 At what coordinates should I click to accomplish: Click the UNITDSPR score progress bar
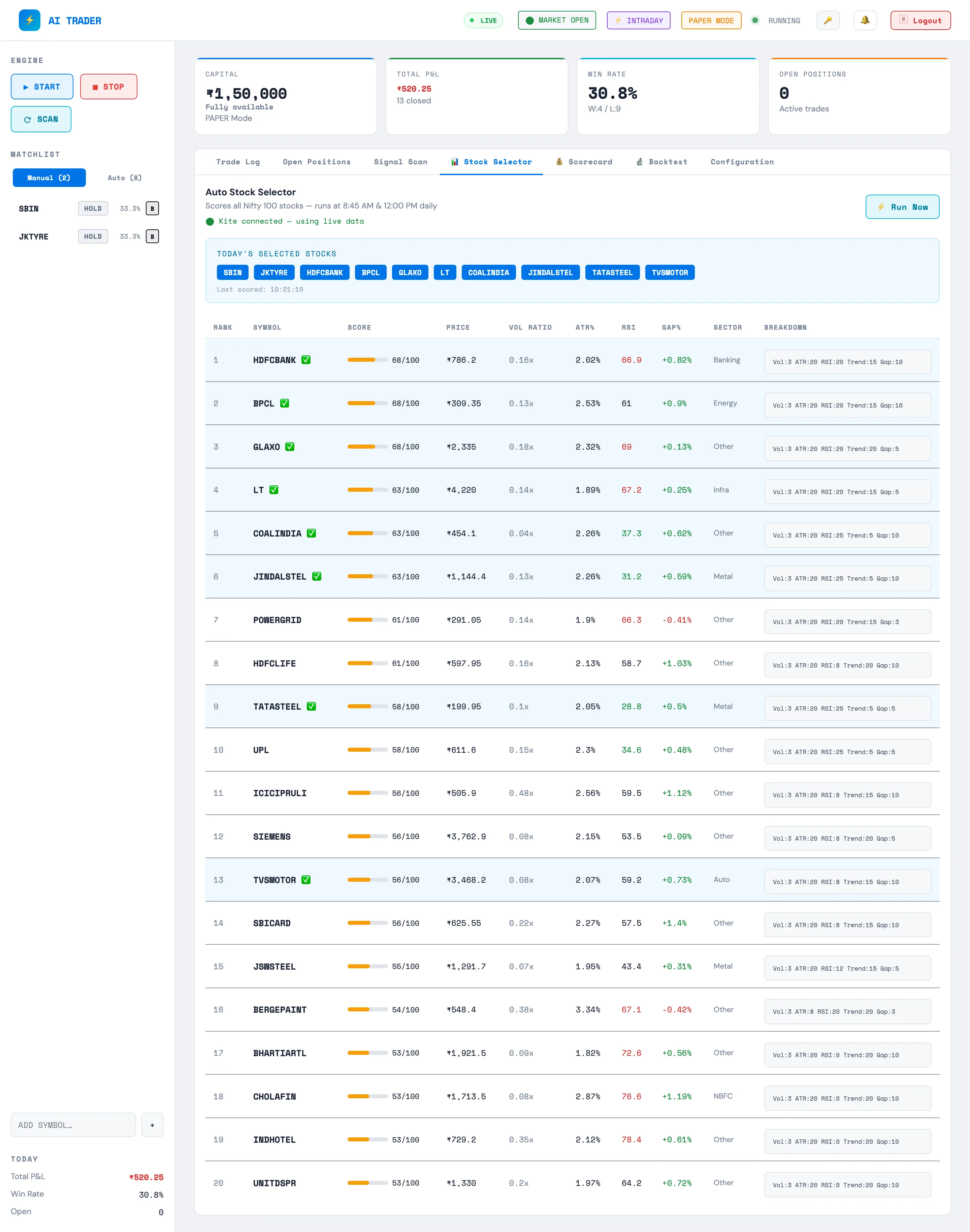click(x=367, y=1182)
